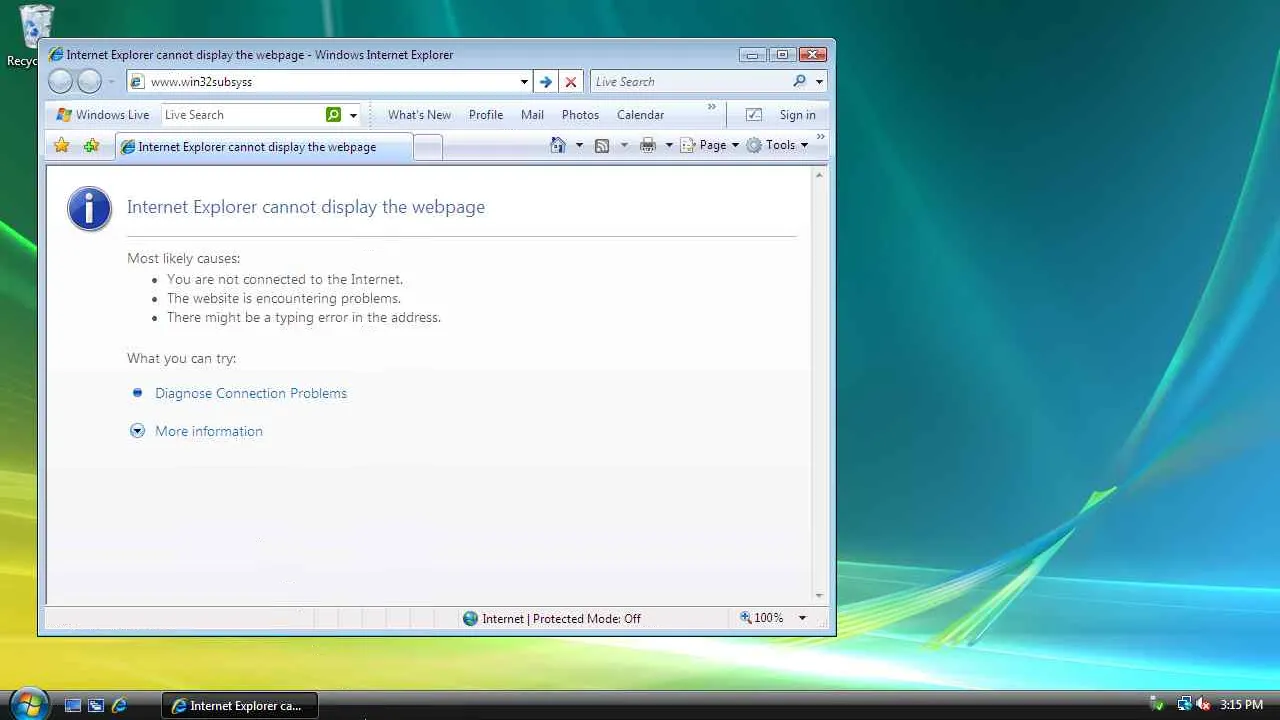Open Photos on Windows Live toolbar
1280x720 pixels.
coord(580,115)
